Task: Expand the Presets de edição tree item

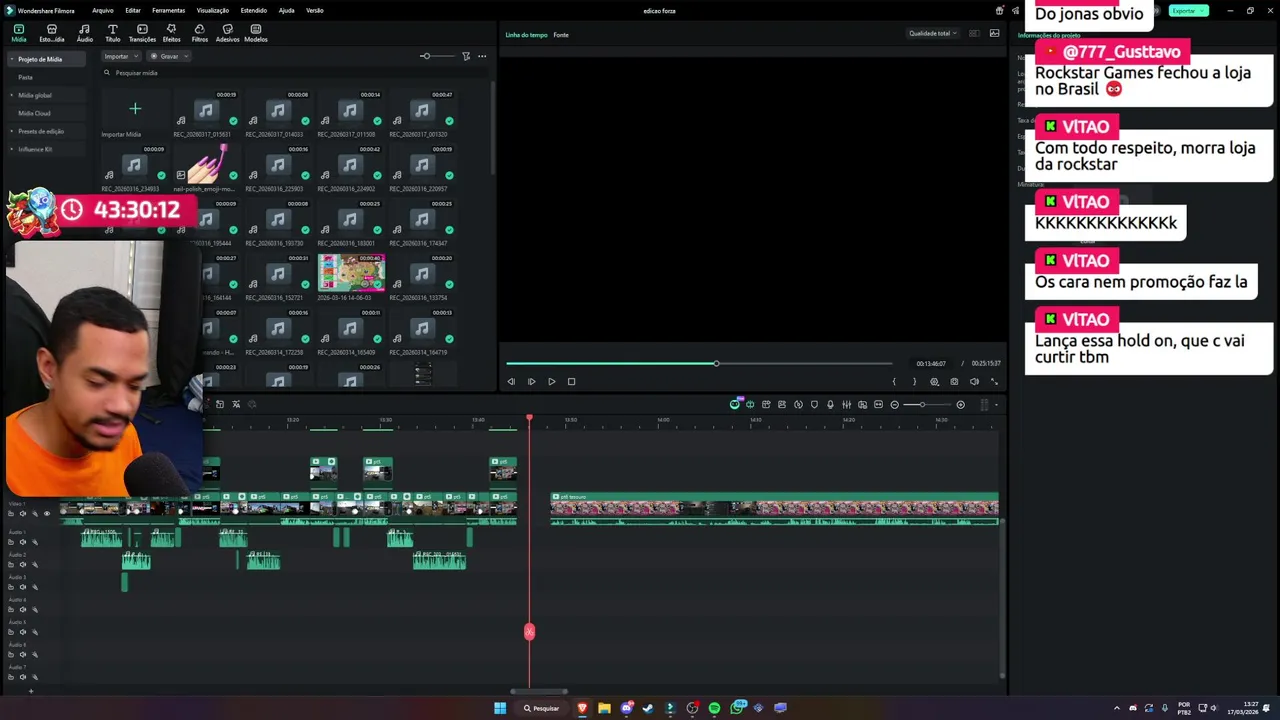Action: point(11,131)
